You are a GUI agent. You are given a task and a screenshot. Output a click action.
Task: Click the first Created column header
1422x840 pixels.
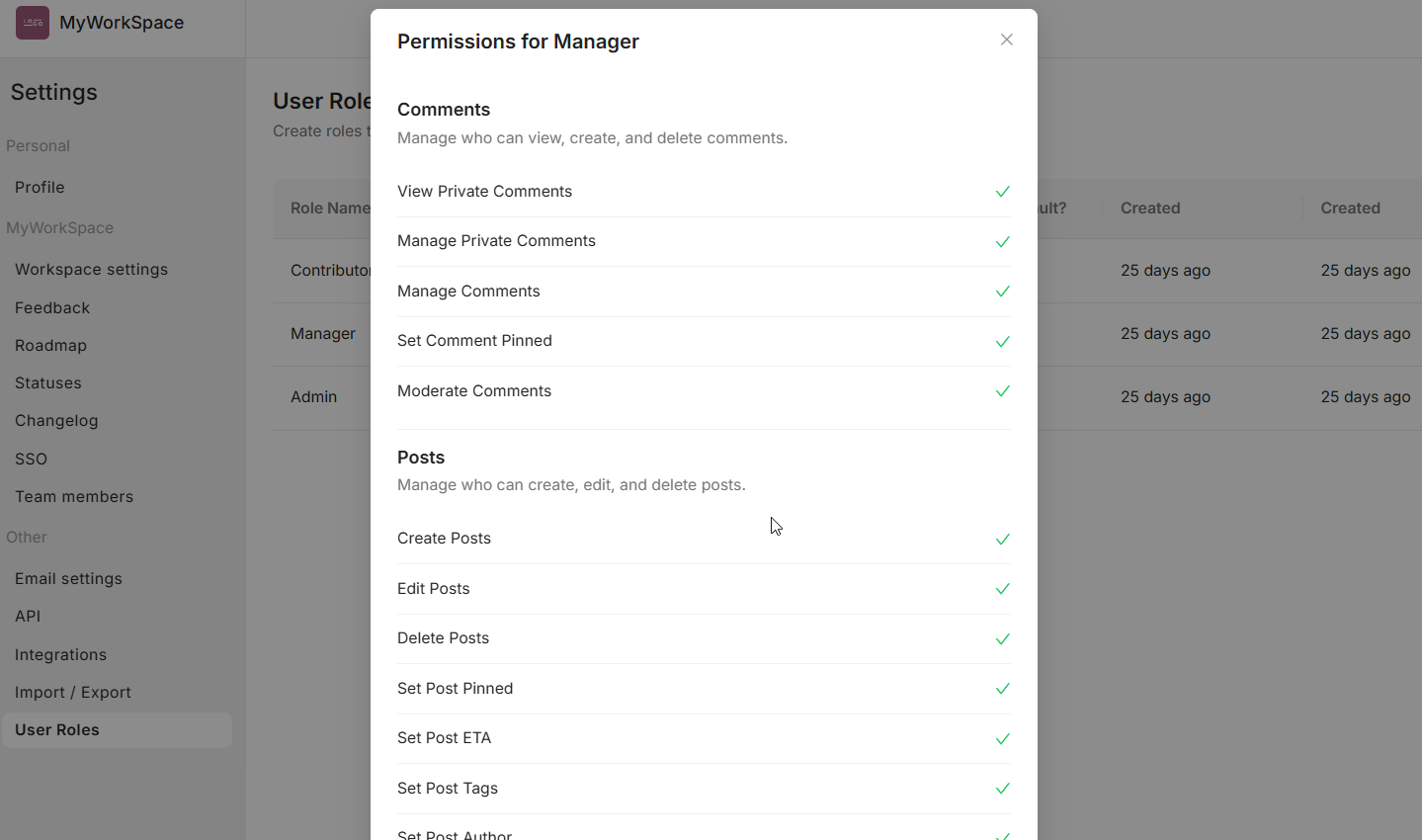coord(1150,208)
